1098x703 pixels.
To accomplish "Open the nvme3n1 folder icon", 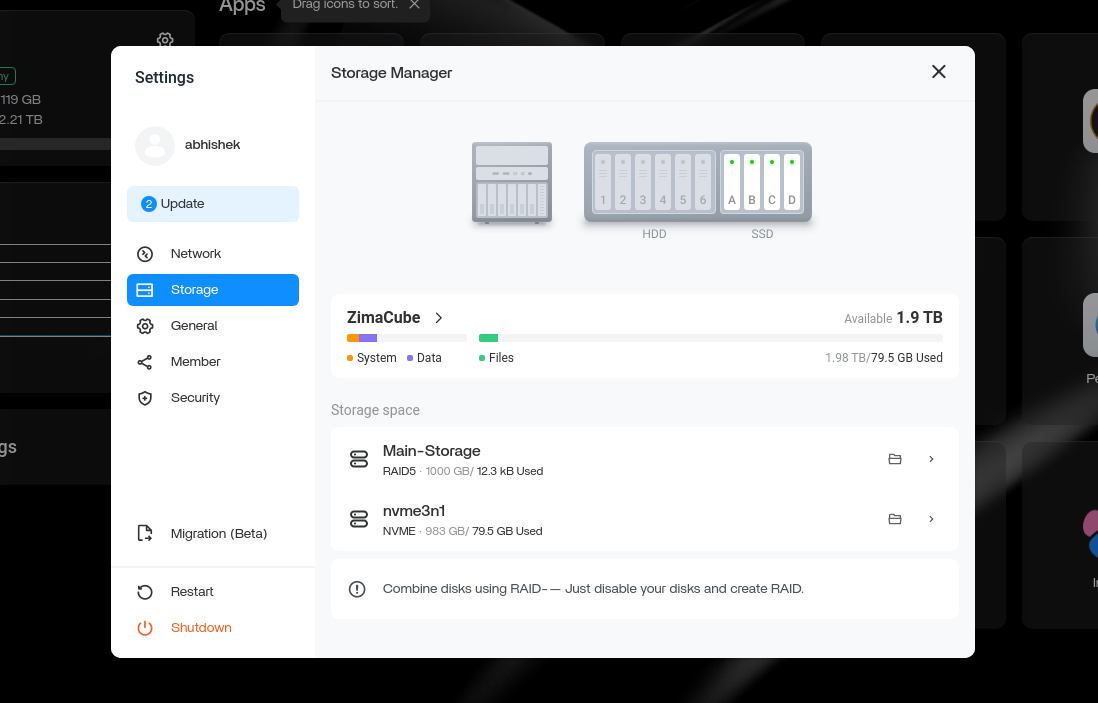I will point(895,518).
